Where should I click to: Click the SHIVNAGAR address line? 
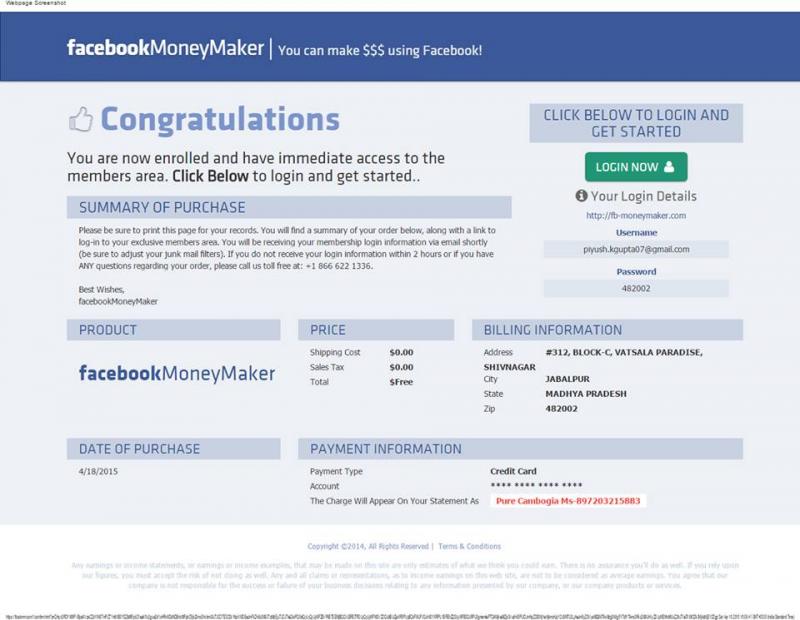click(x=509, y=367)
